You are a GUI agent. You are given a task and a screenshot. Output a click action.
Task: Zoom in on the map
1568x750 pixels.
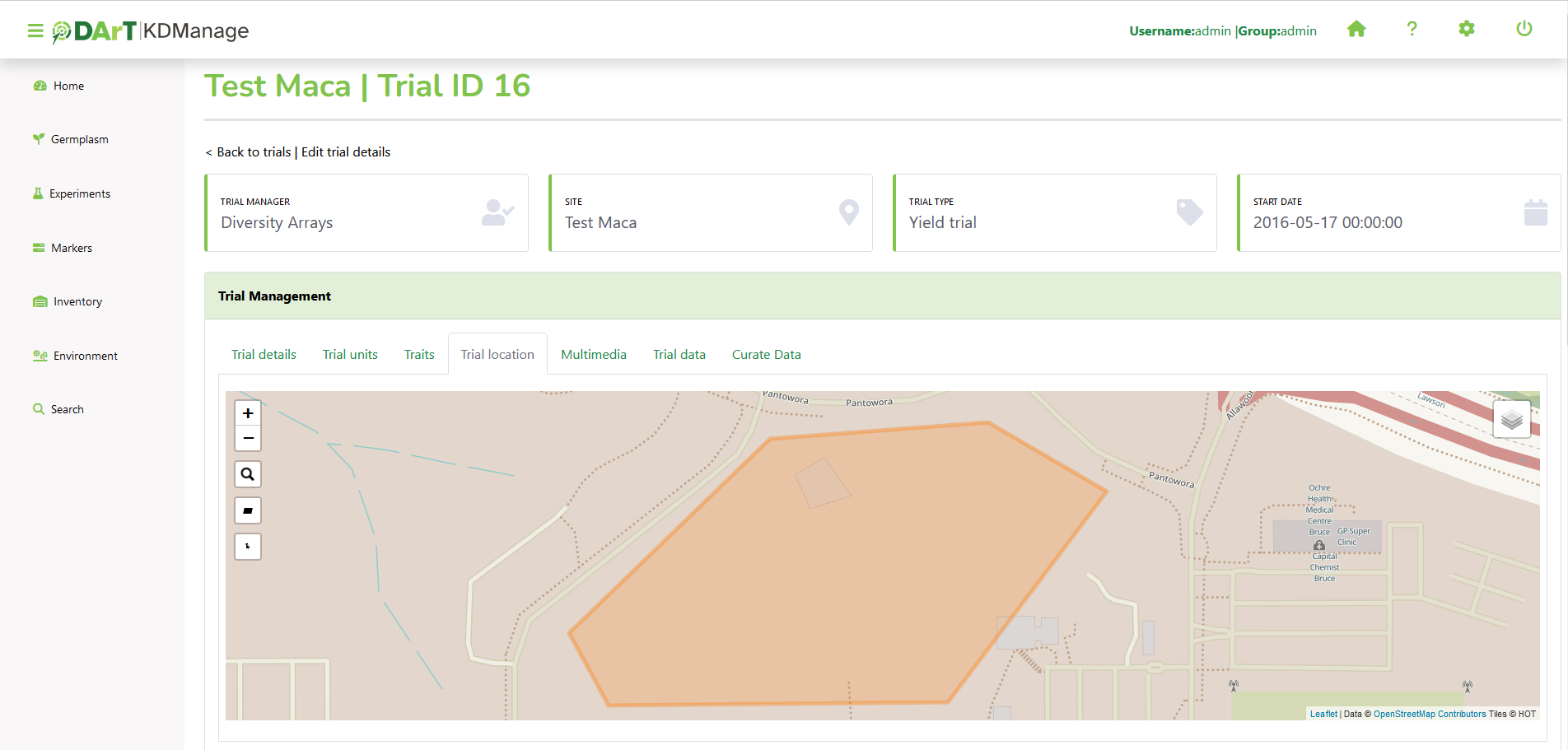point(248,413)
